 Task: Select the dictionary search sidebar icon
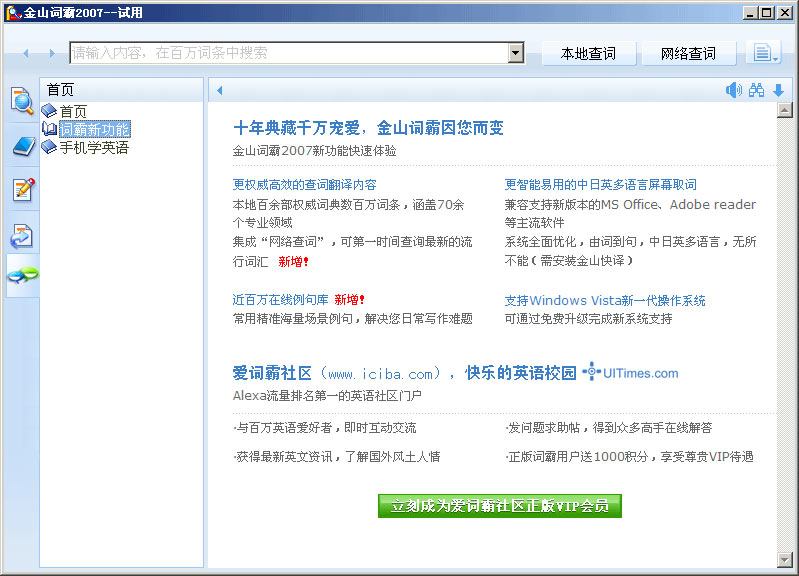[22, 100]
